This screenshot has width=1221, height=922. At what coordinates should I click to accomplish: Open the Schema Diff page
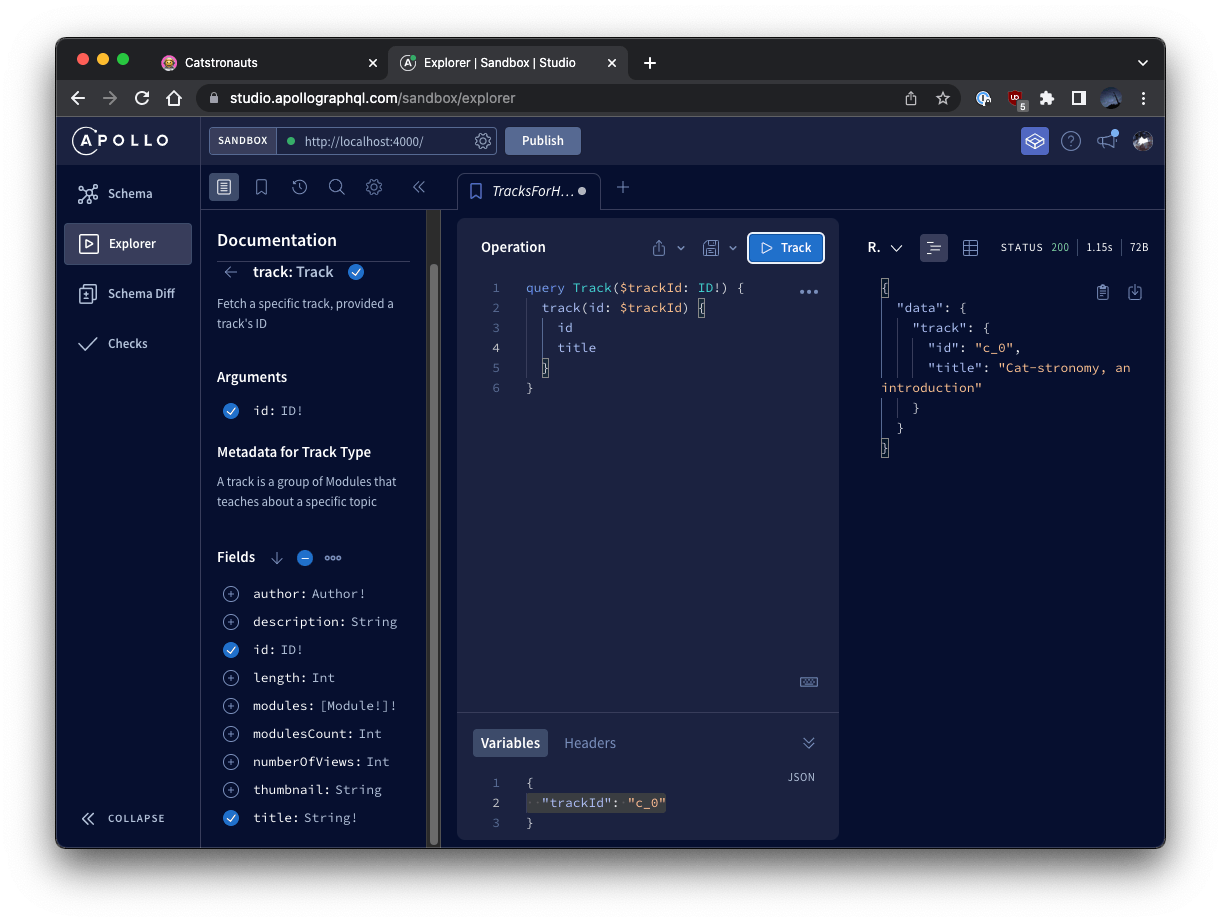pos(127,294)
